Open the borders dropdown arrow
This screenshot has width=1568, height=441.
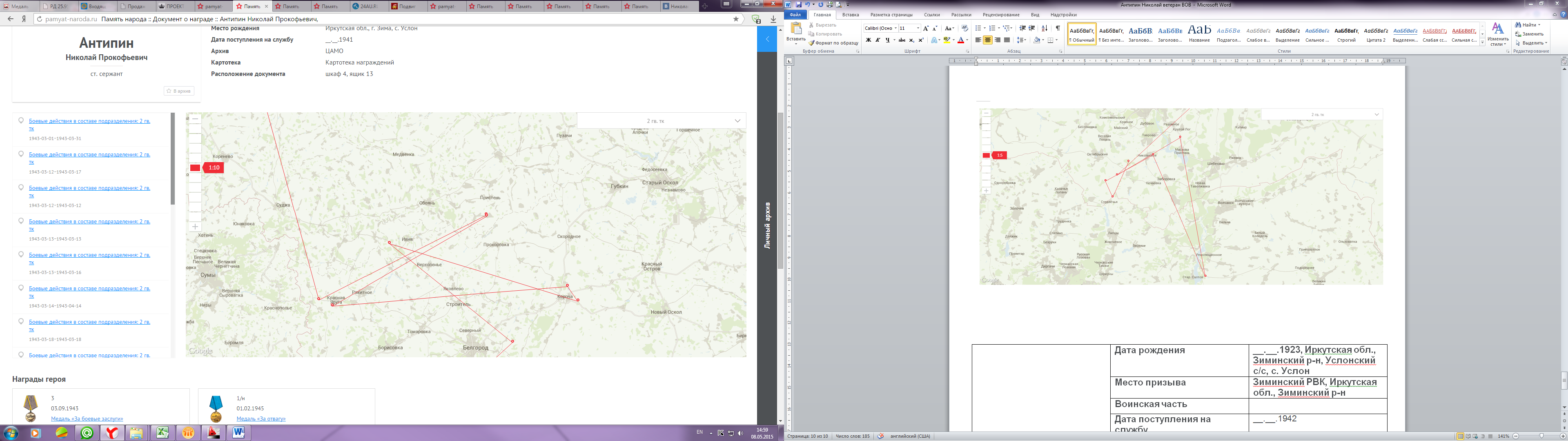[1057, 40]
